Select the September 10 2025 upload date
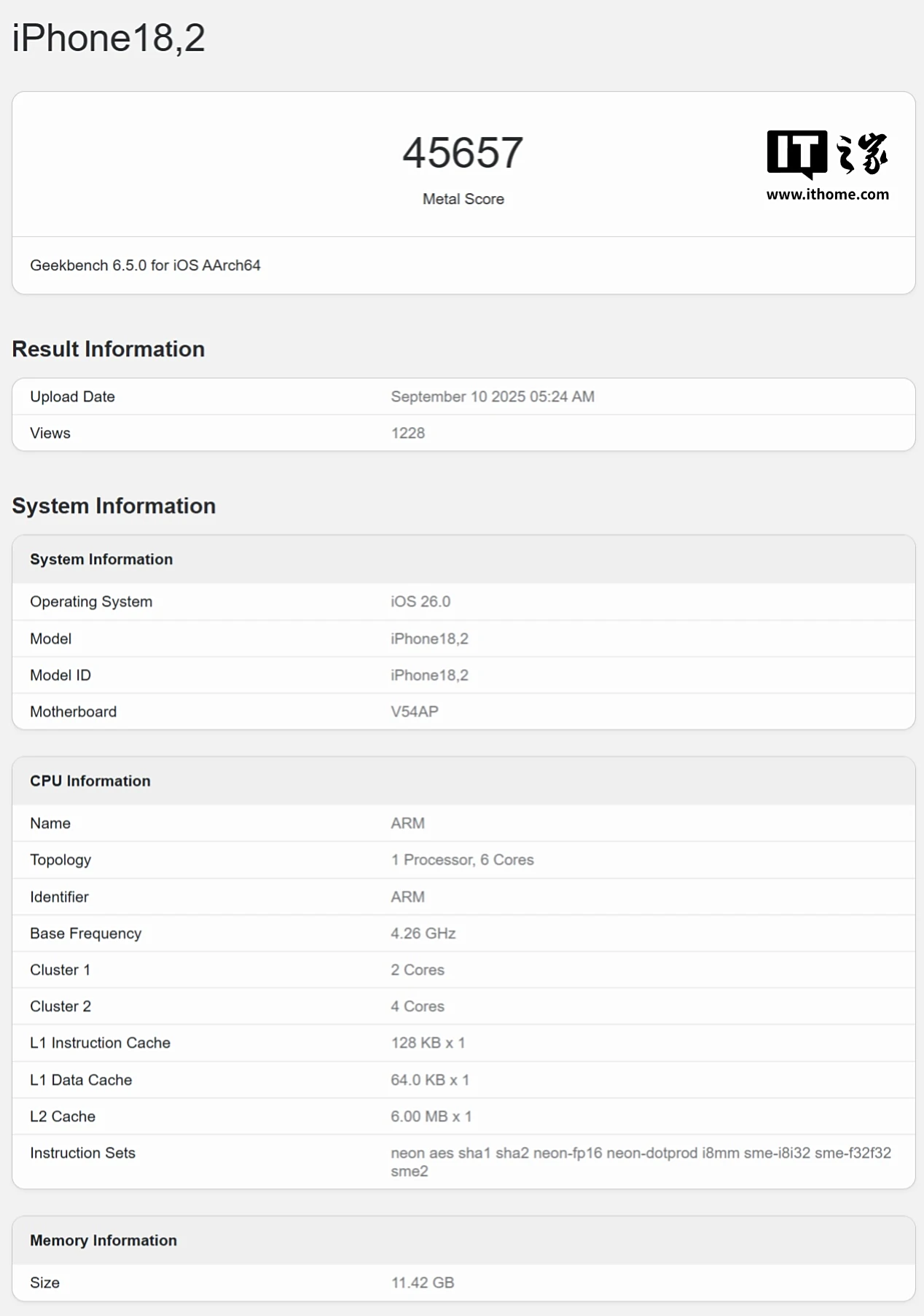 point(492,396)
